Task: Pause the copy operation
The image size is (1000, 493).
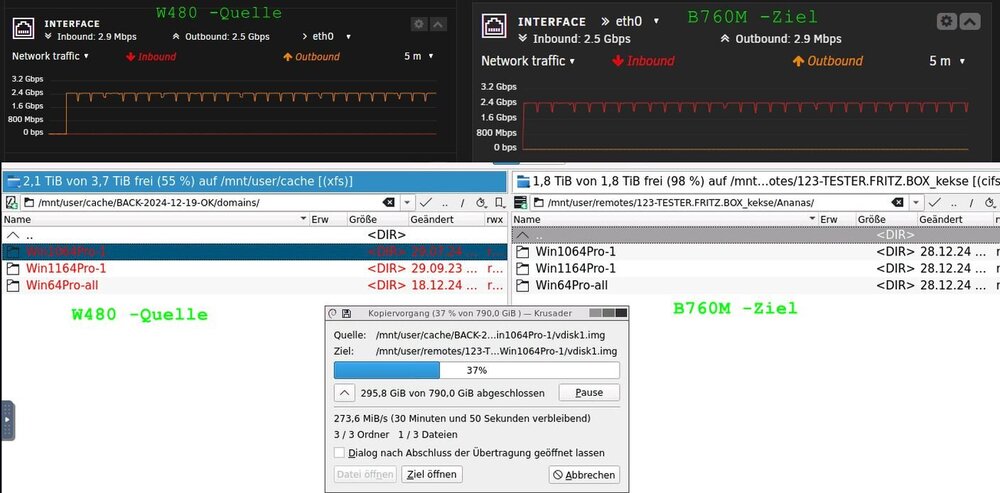Action: pyautogui.click(x=589, y=392)
